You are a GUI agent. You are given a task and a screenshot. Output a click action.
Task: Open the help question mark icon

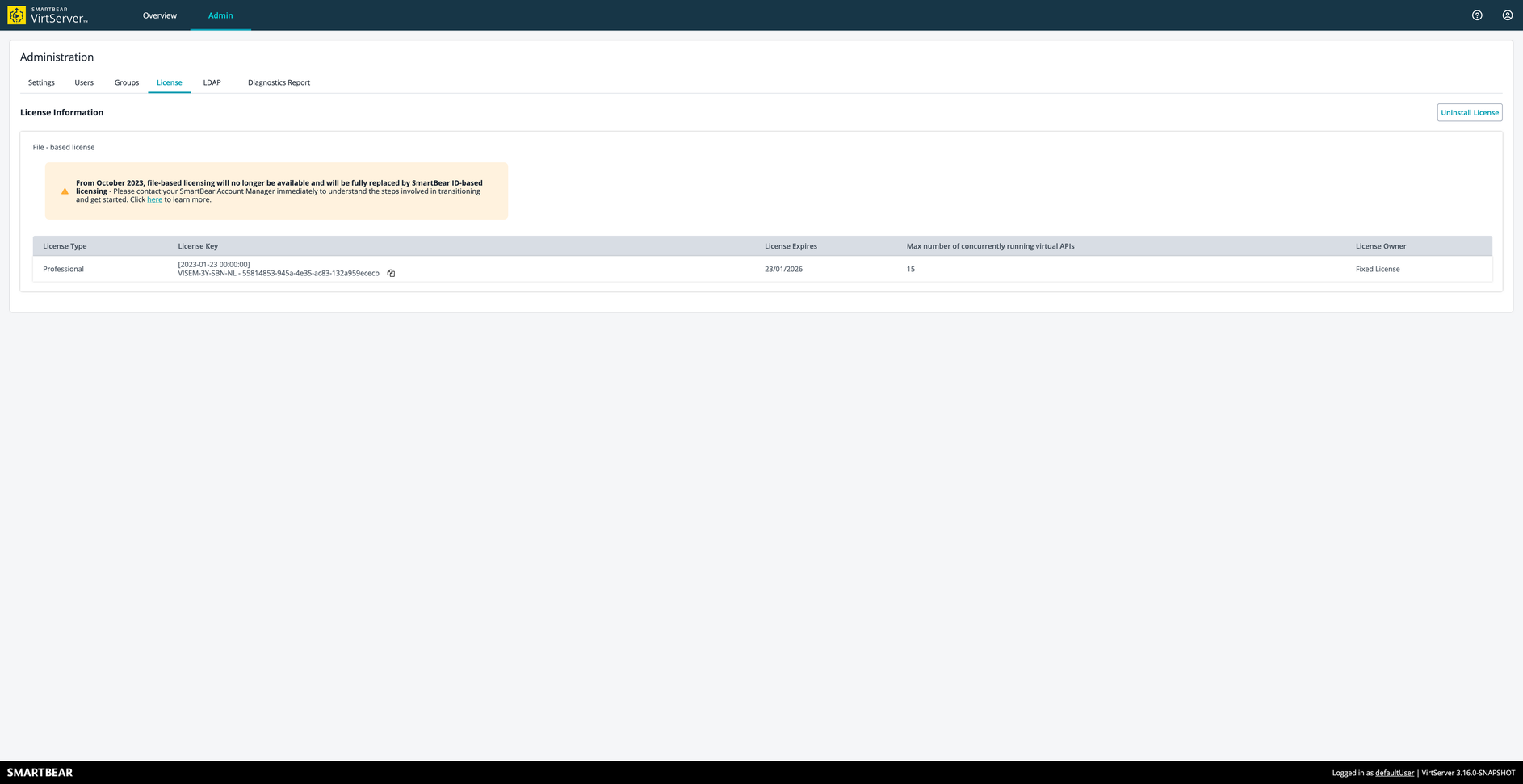1477,15
